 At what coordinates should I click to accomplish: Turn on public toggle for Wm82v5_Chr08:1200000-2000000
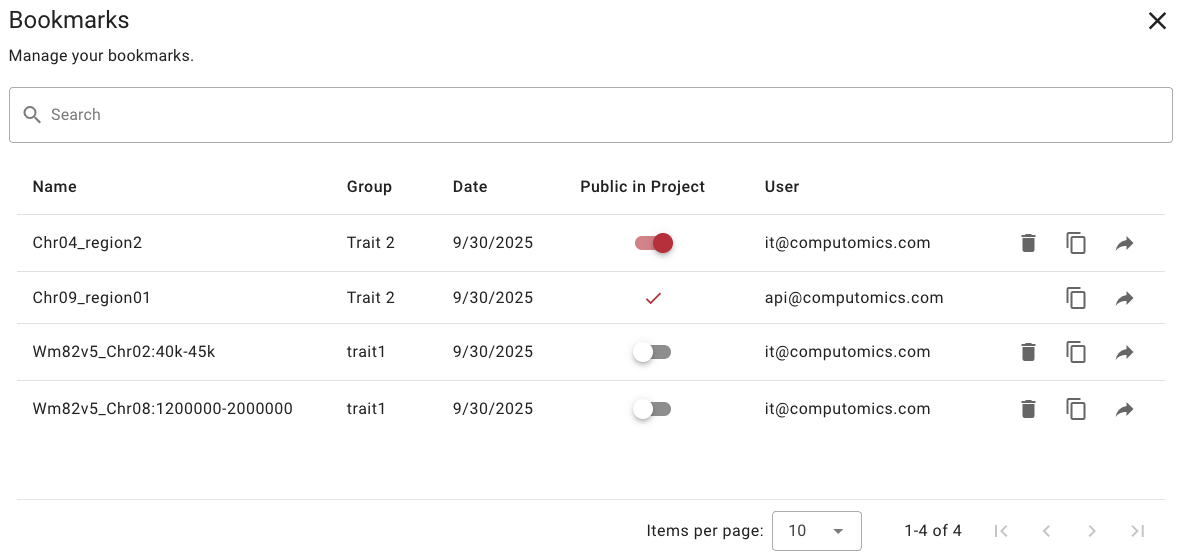[652, 409]
